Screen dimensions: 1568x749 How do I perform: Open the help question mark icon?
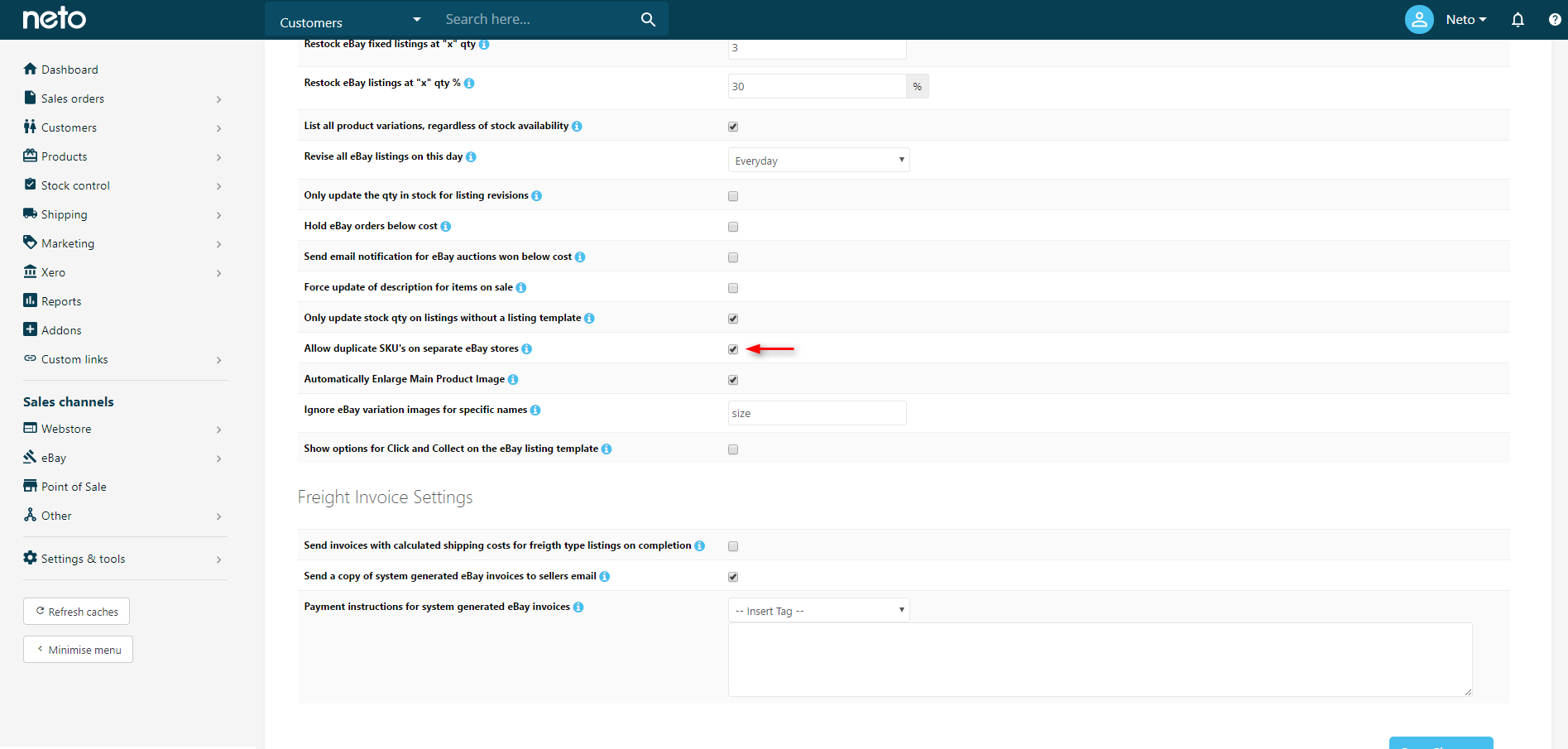click(1555, 19)
